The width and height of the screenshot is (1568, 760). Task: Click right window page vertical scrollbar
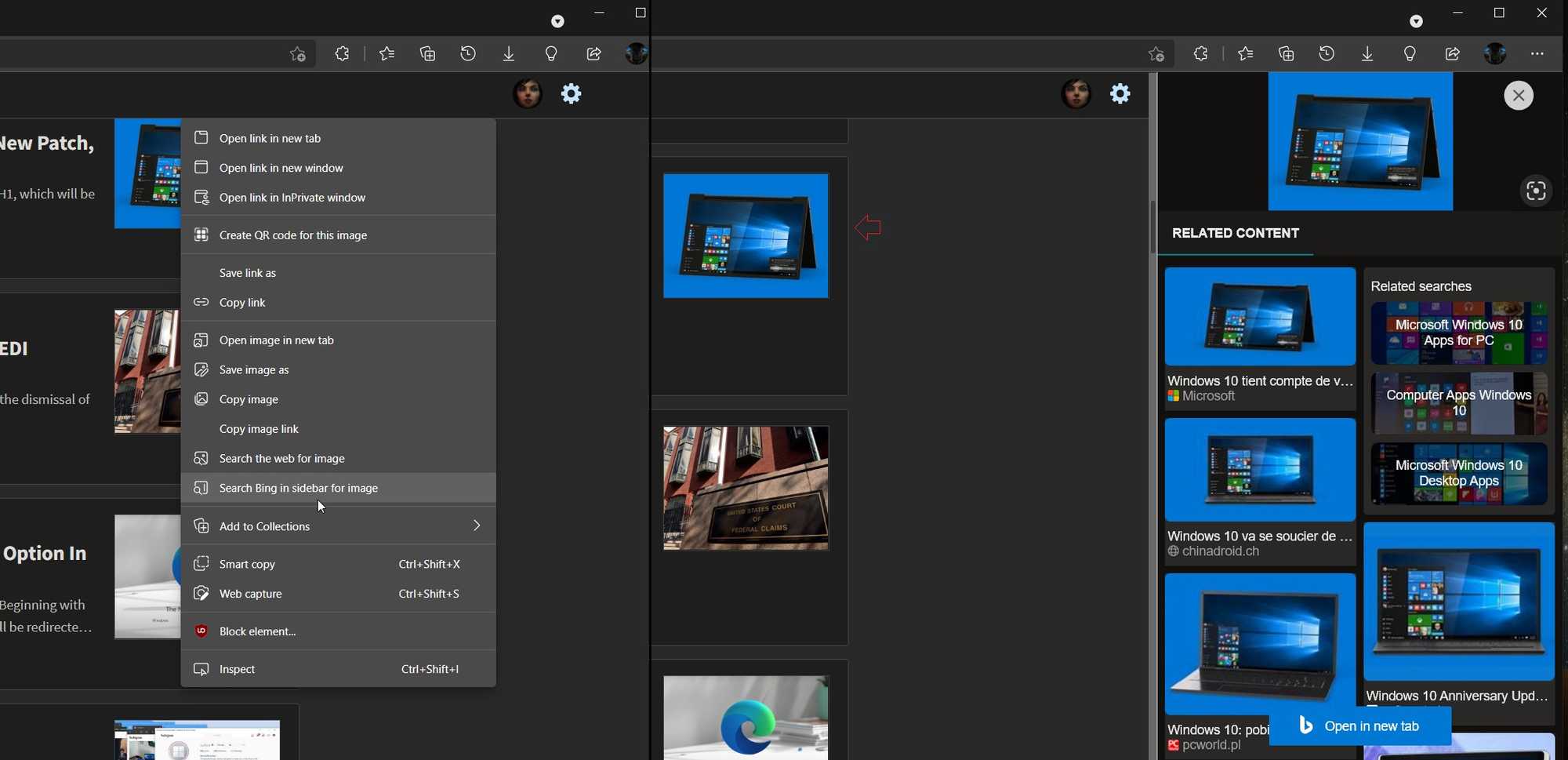1152,227
